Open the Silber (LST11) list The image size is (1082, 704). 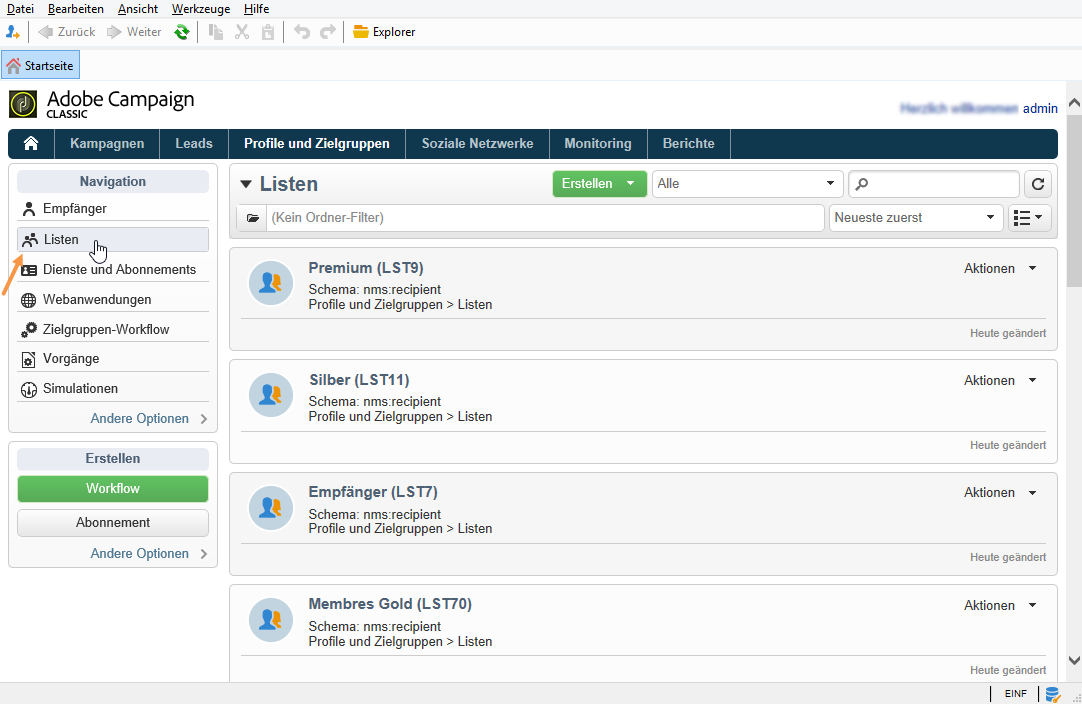pos(359,380)
